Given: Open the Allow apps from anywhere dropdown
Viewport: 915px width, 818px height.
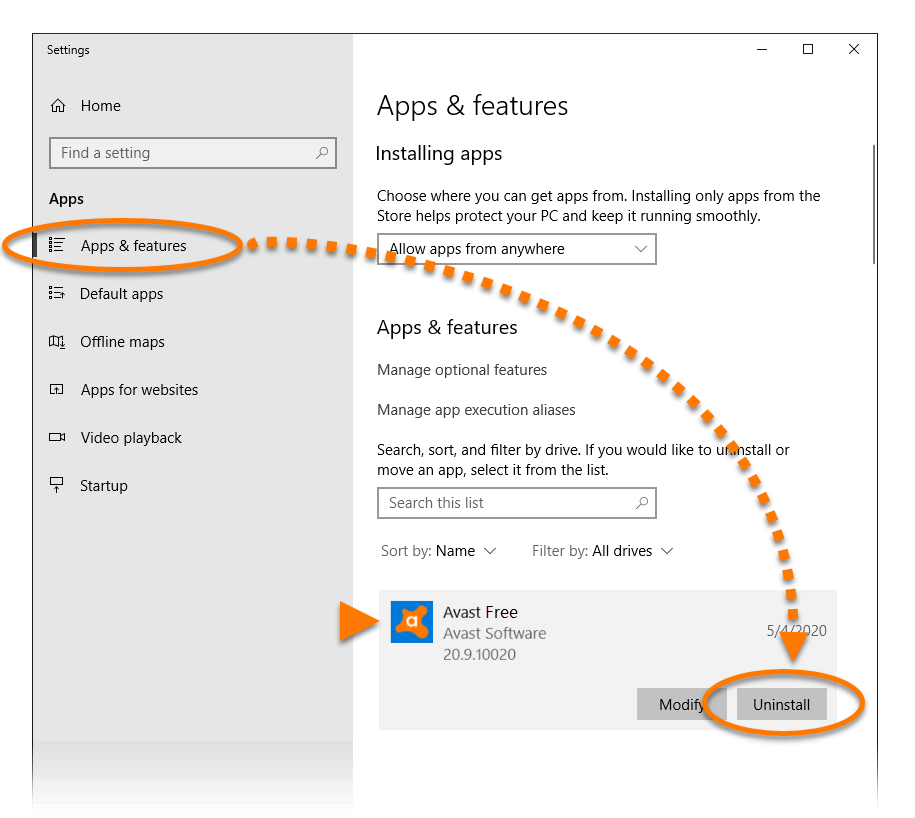Looking at the screenshot, I should pyautogui.click(x=516, y=249).
